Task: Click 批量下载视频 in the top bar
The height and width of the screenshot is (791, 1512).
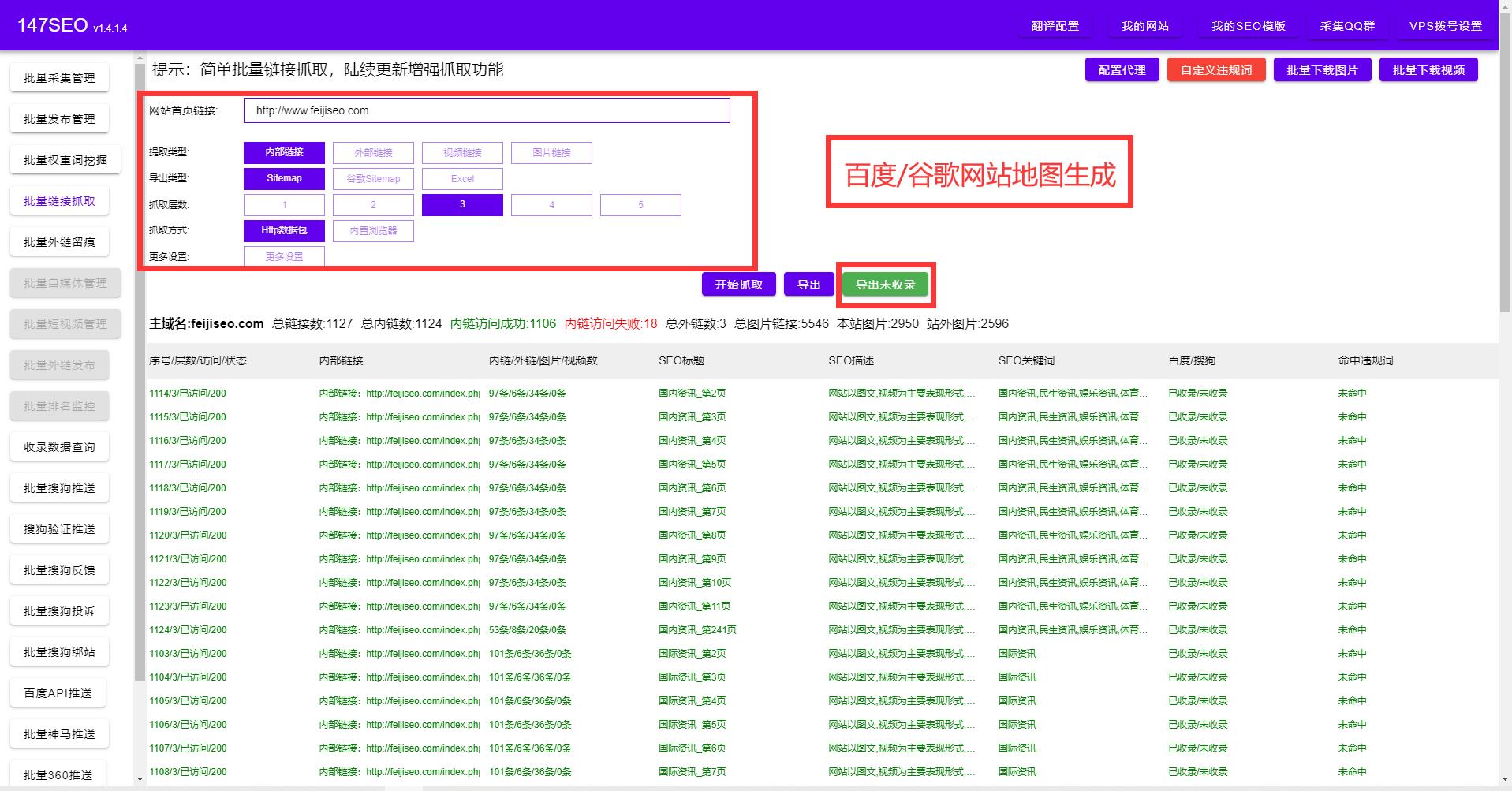Action: pos(1428,69)
